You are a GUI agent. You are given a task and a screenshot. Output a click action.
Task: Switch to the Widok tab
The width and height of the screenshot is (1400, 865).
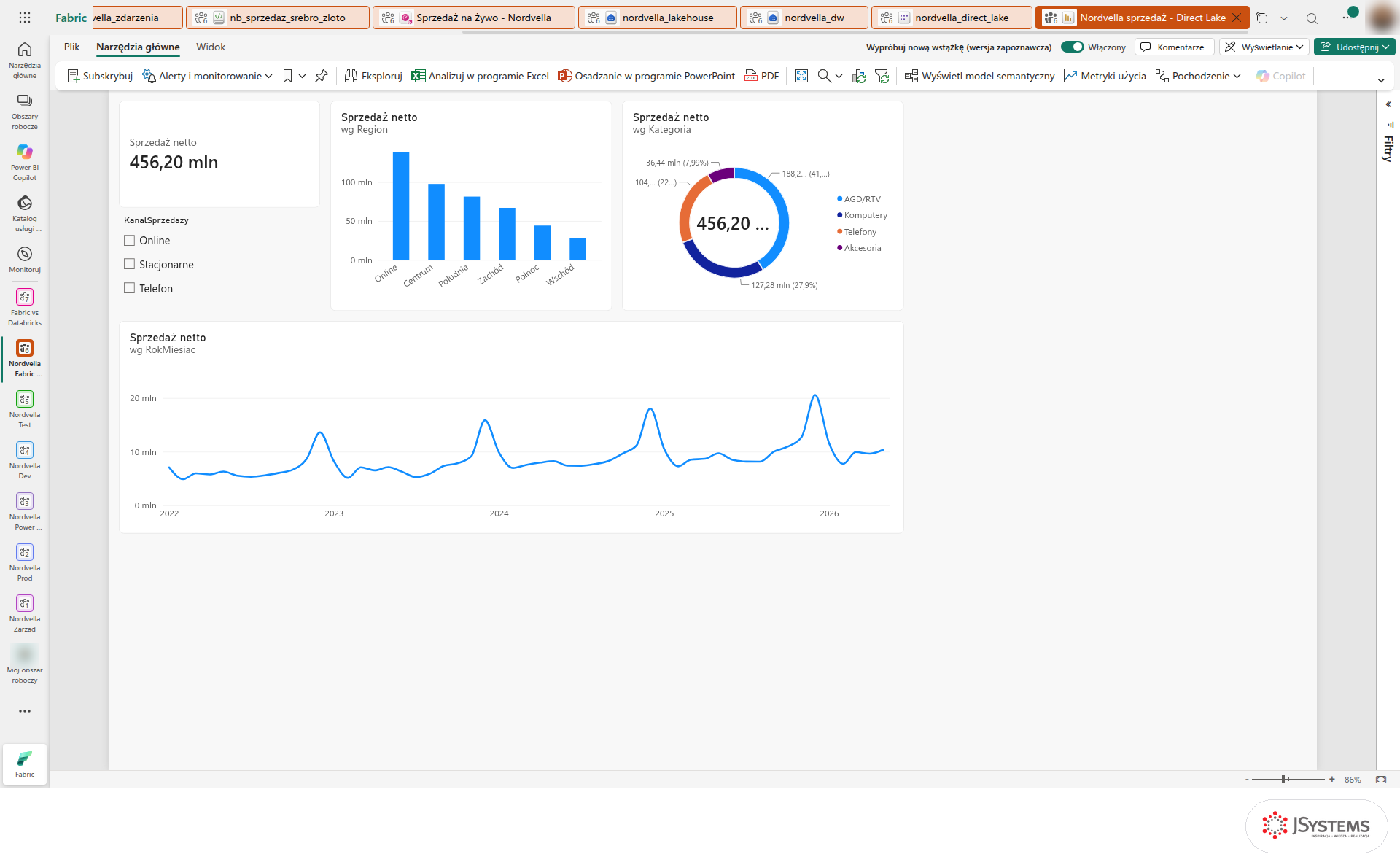coord(211,47)
